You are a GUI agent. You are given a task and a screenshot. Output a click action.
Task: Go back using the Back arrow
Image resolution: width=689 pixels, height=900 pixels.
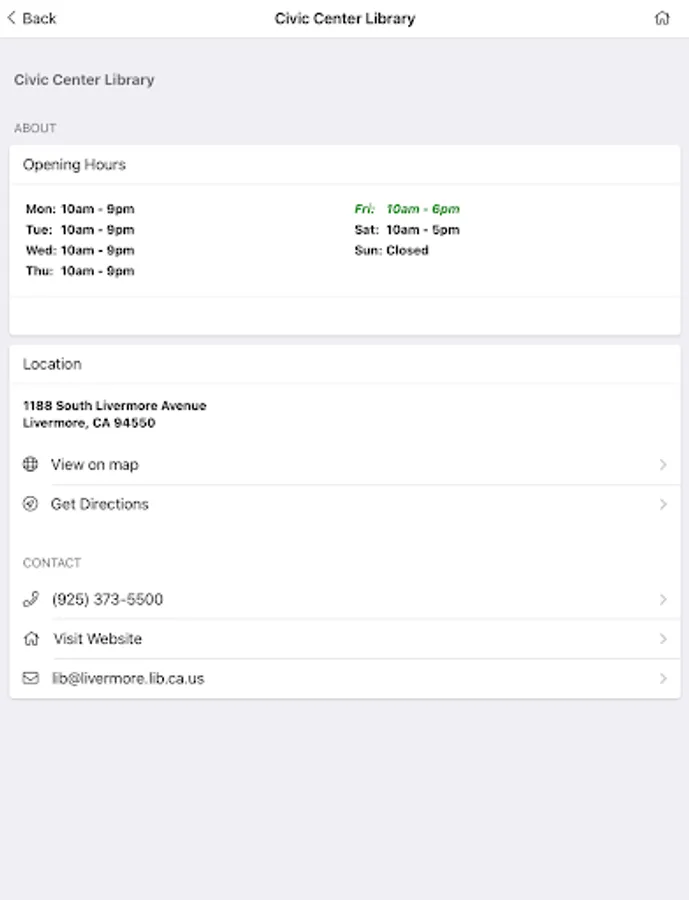[32, 18]
